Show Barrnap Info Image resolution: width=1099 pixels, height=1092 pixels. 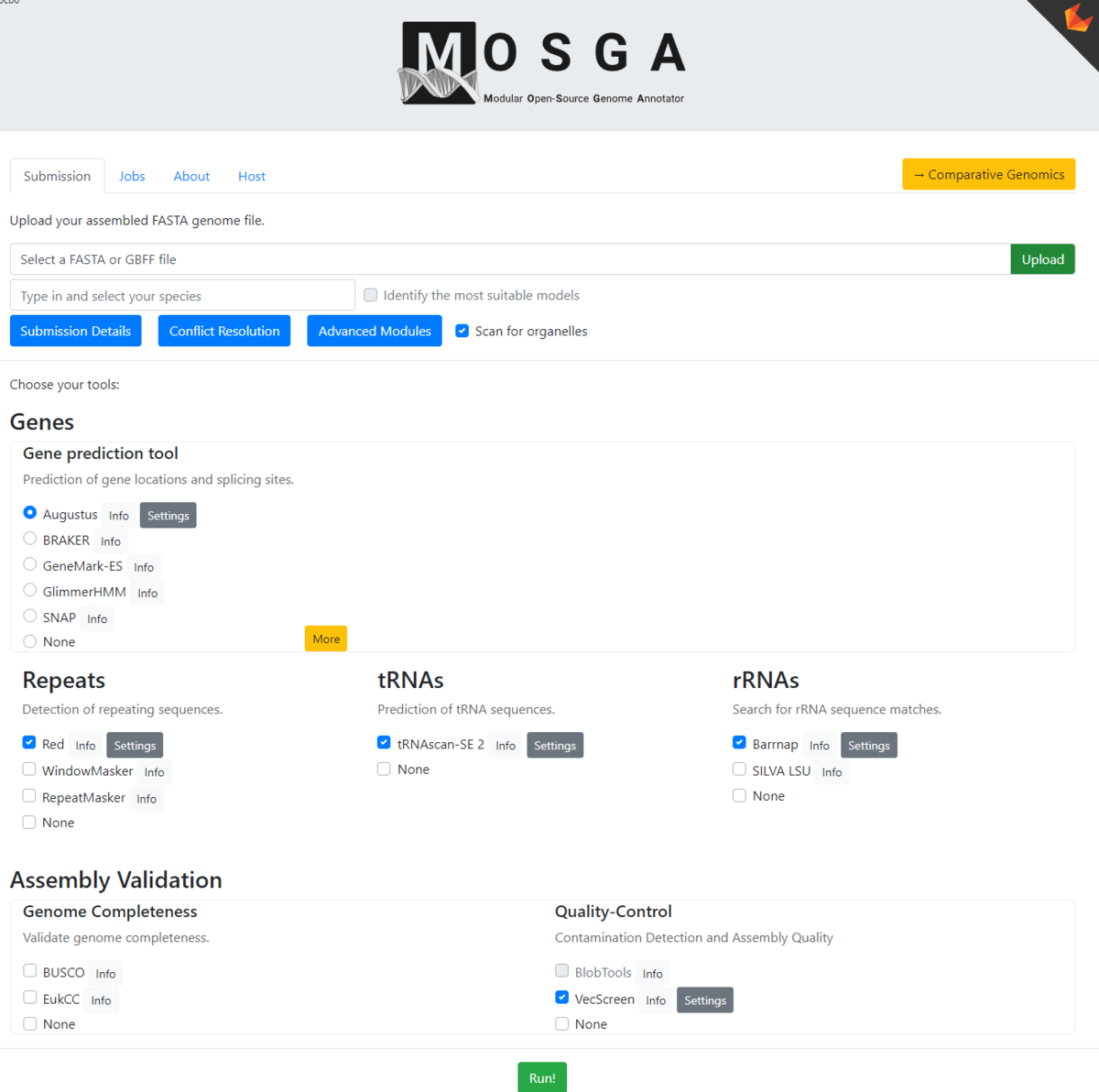(x=820, y=746)
